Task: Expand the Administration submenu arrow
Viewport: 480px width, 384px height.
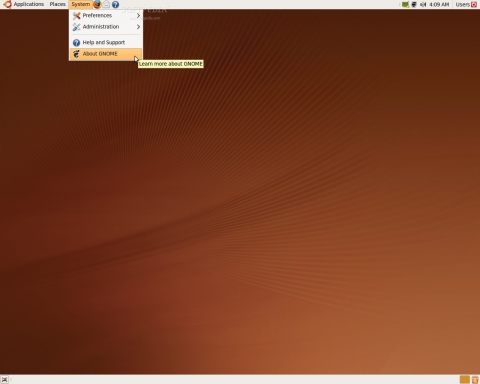Action: click(x=138, y=27)
